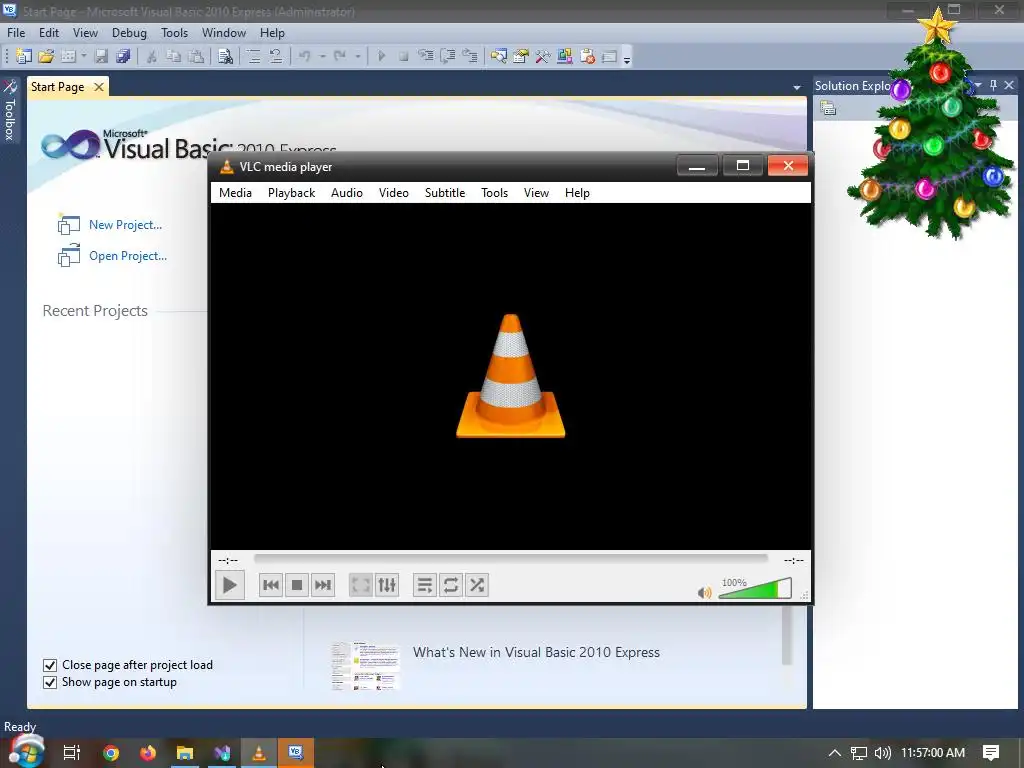
Task: Open the Add New Item dropdown arrow
Action: [84, 56]
